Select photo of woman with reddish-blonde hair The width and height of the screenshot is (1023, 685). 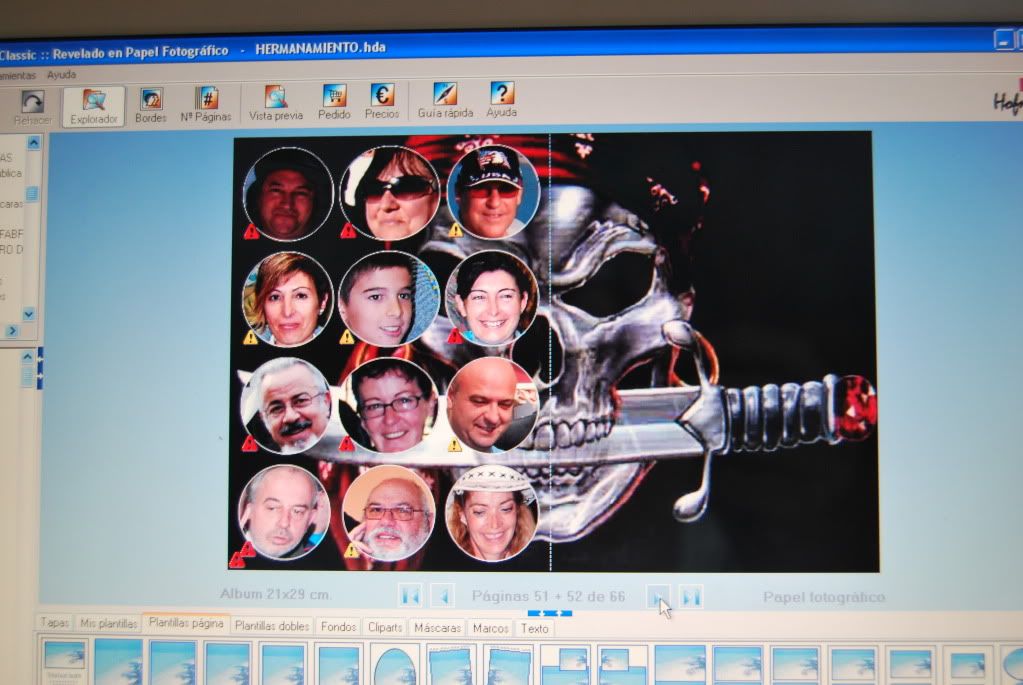pos(288,299)
